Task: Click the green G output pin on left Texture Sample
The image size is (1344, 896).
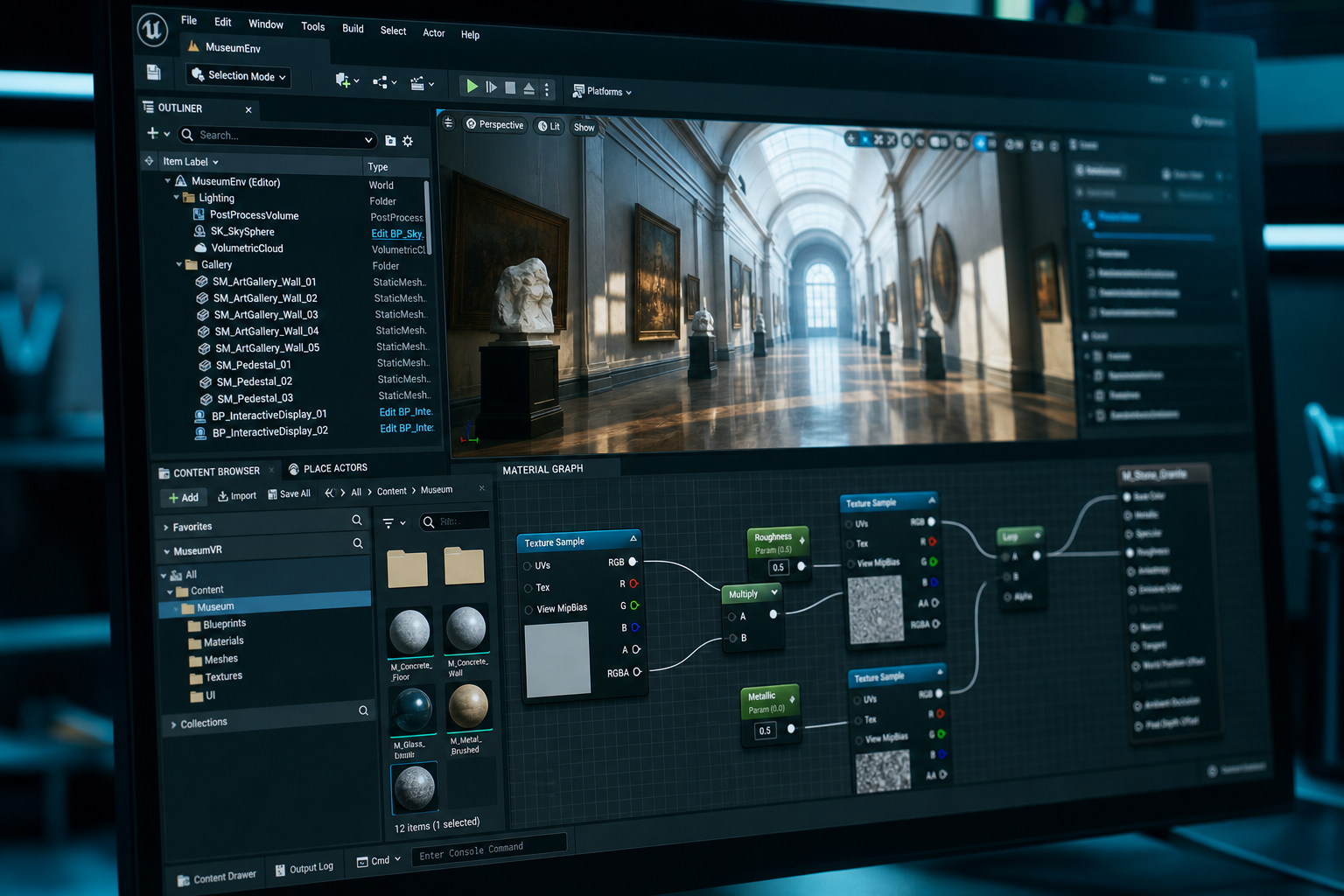Action: point(634,605)
